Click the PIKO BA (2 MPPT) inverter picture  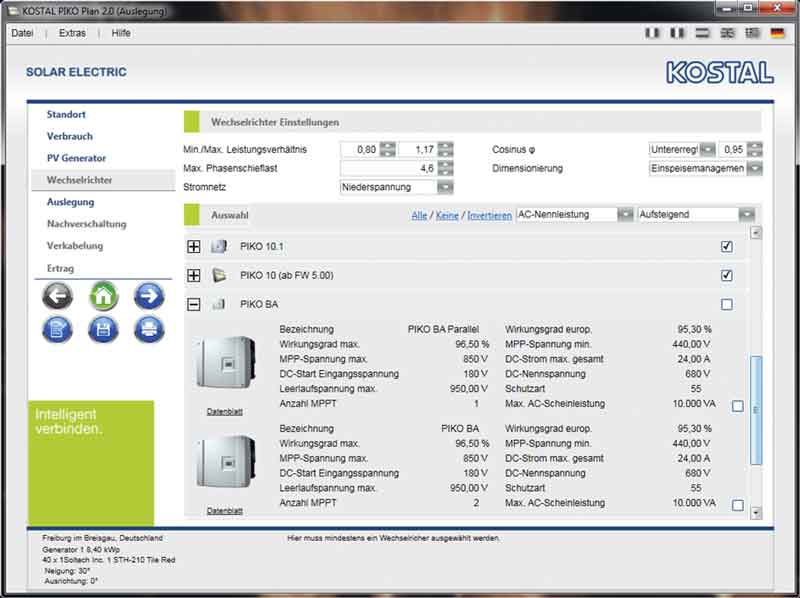pyautogui.click(x=225, y=462)
